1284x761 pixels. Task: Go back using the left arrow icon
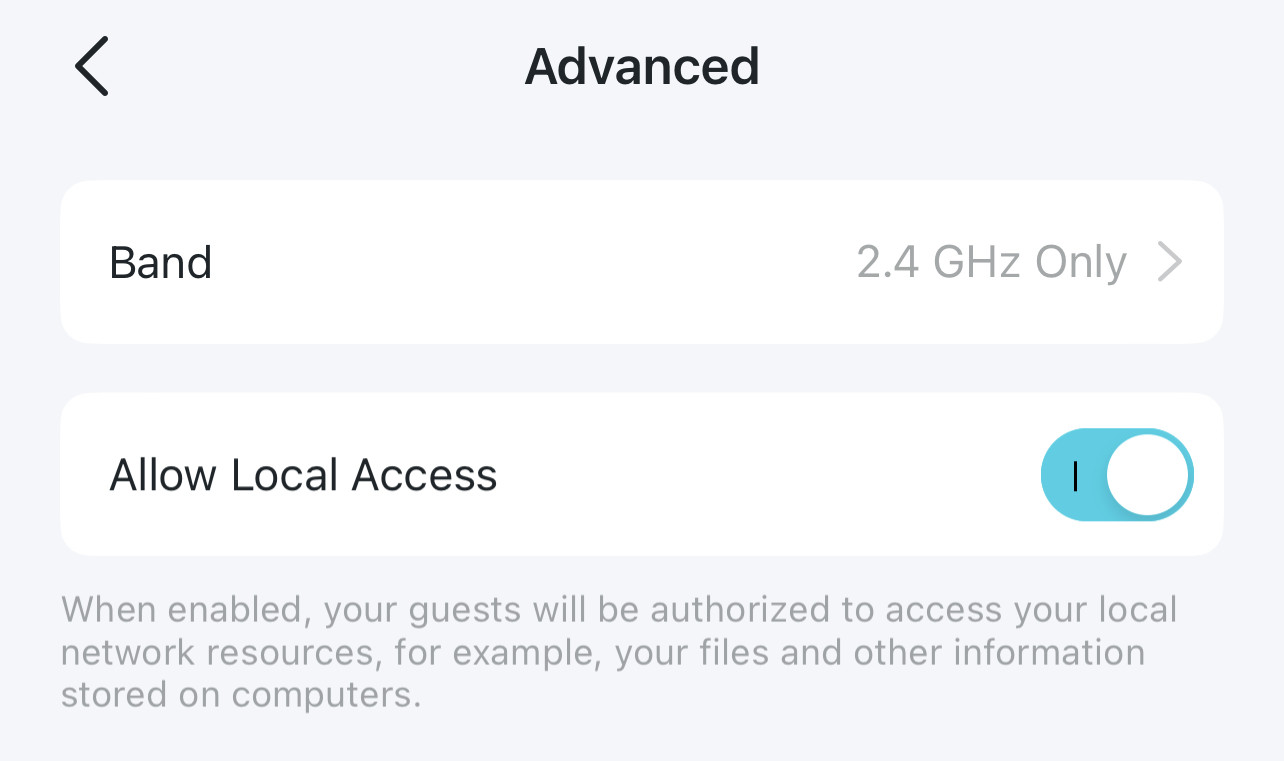click(91, 66)
